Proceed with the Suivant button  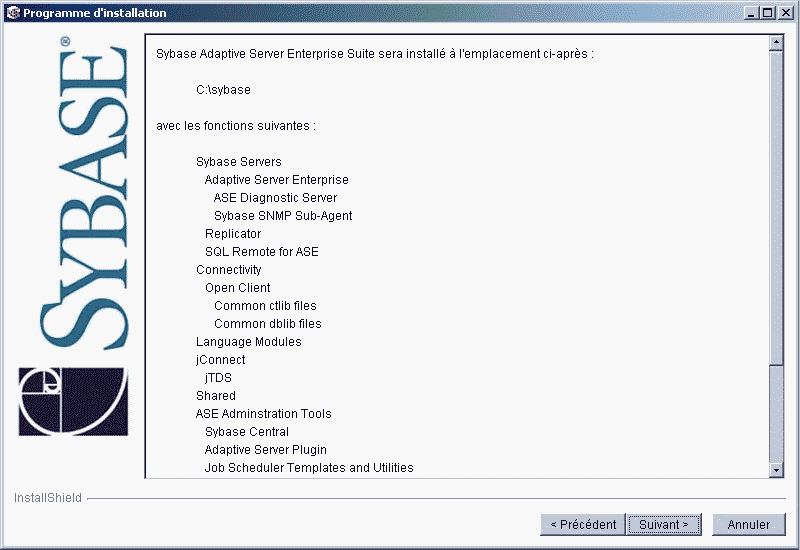[x=664, y=524]
